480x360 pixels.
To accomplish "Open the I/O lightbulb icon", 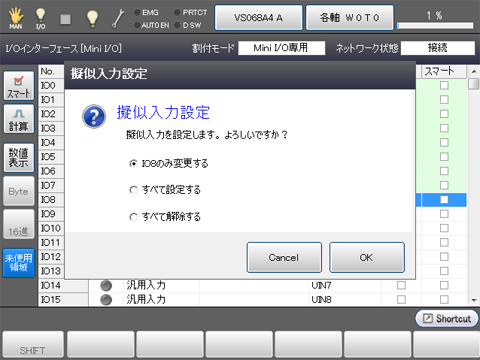I will [40, 18].
